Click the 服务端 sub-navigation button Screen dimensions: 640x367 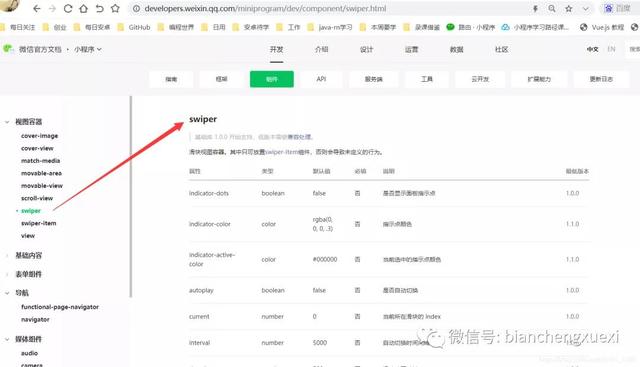(373, 79)
